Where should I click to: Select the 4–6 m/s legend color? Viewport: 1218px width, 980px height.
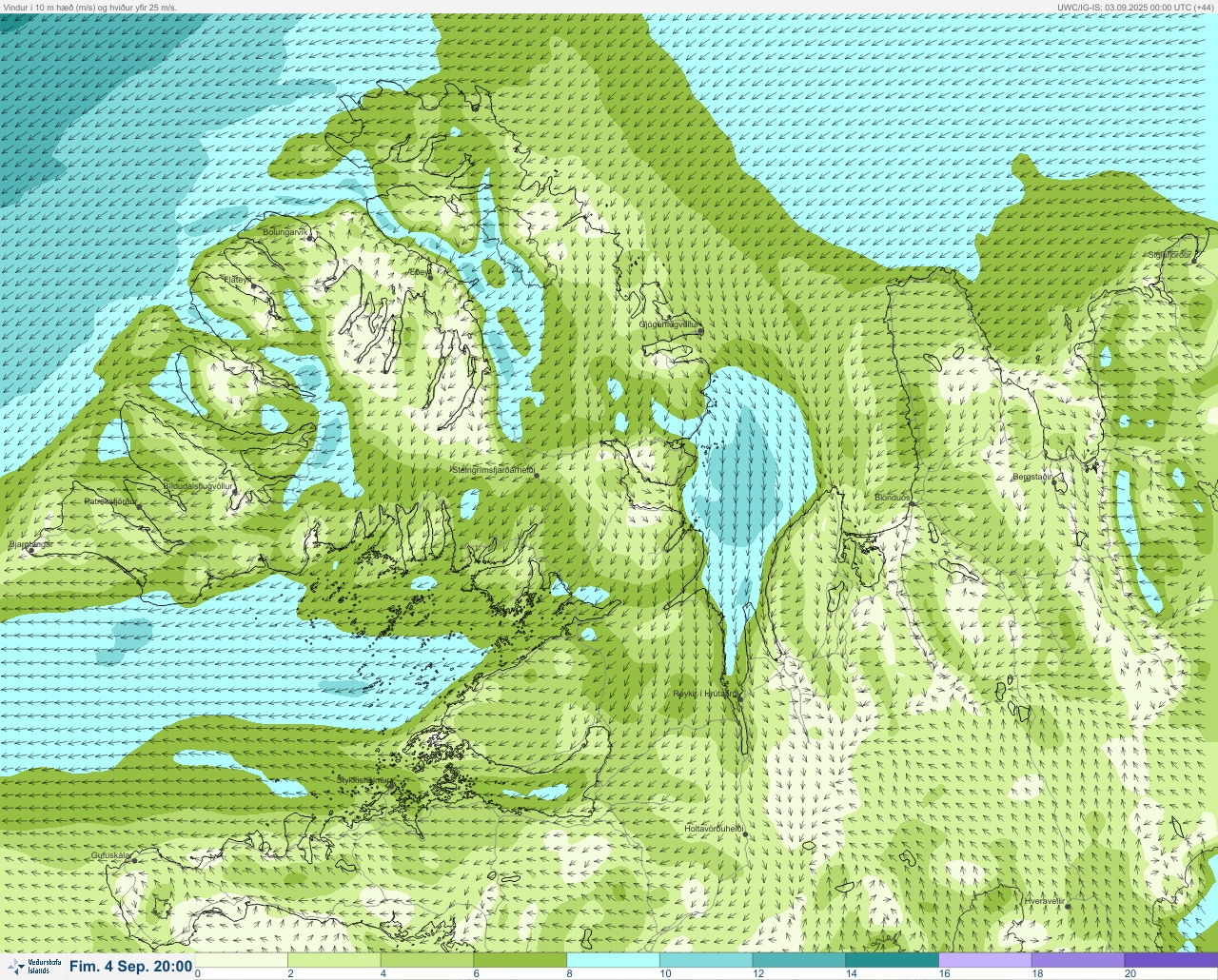click(x=427, y=959)
